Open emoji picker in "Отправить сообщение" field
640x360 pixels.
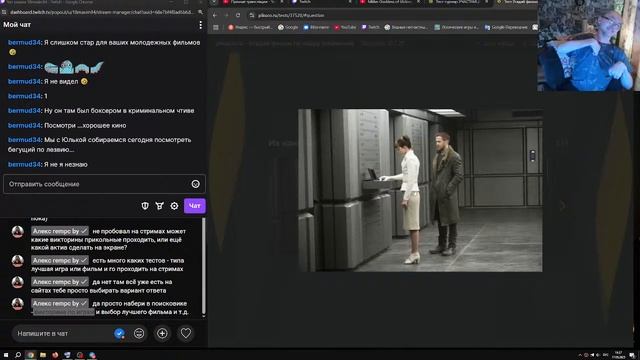196,184
